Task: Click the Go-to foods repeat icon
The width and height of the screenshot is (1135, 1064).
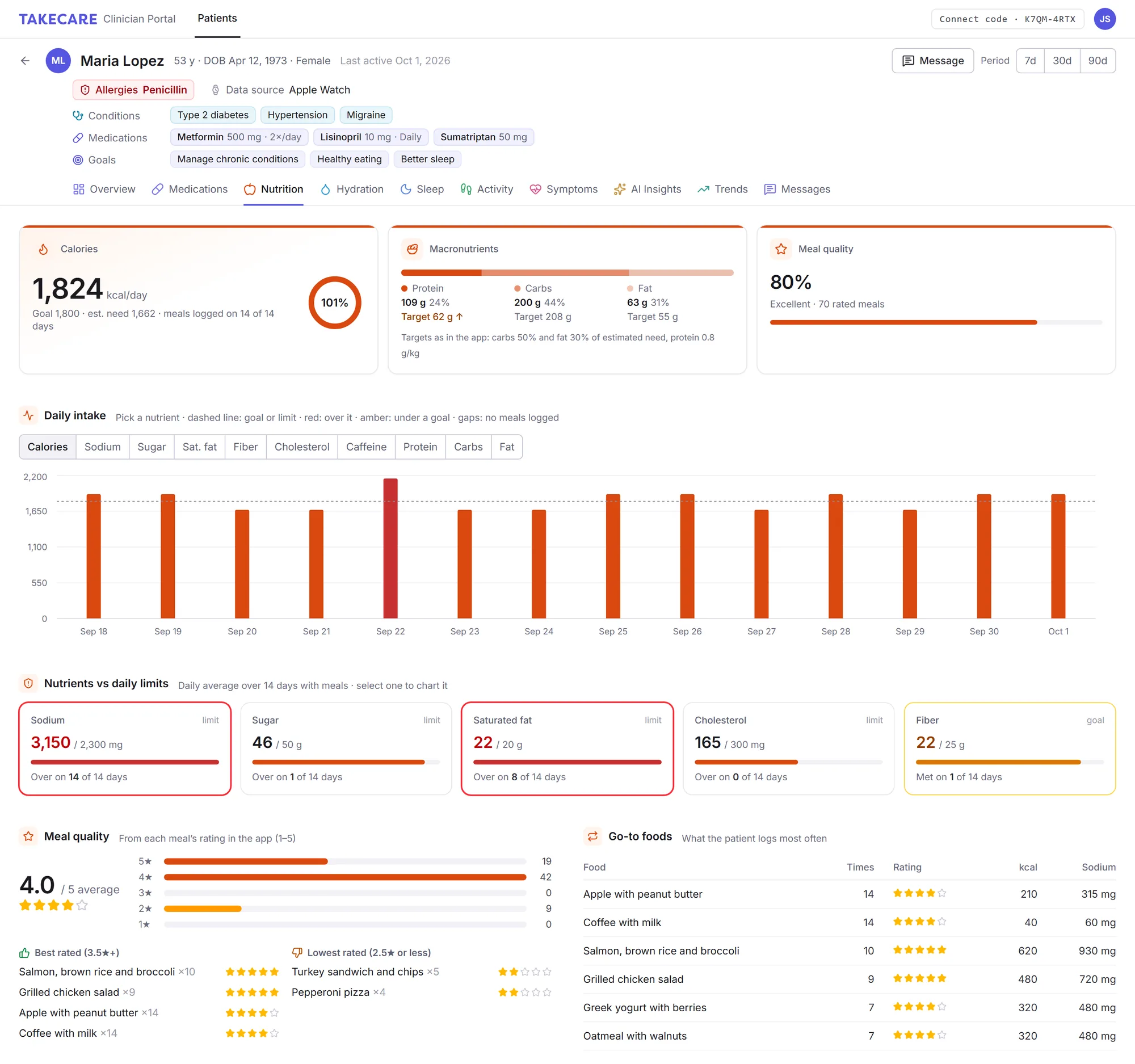Action: click(592, 836)
